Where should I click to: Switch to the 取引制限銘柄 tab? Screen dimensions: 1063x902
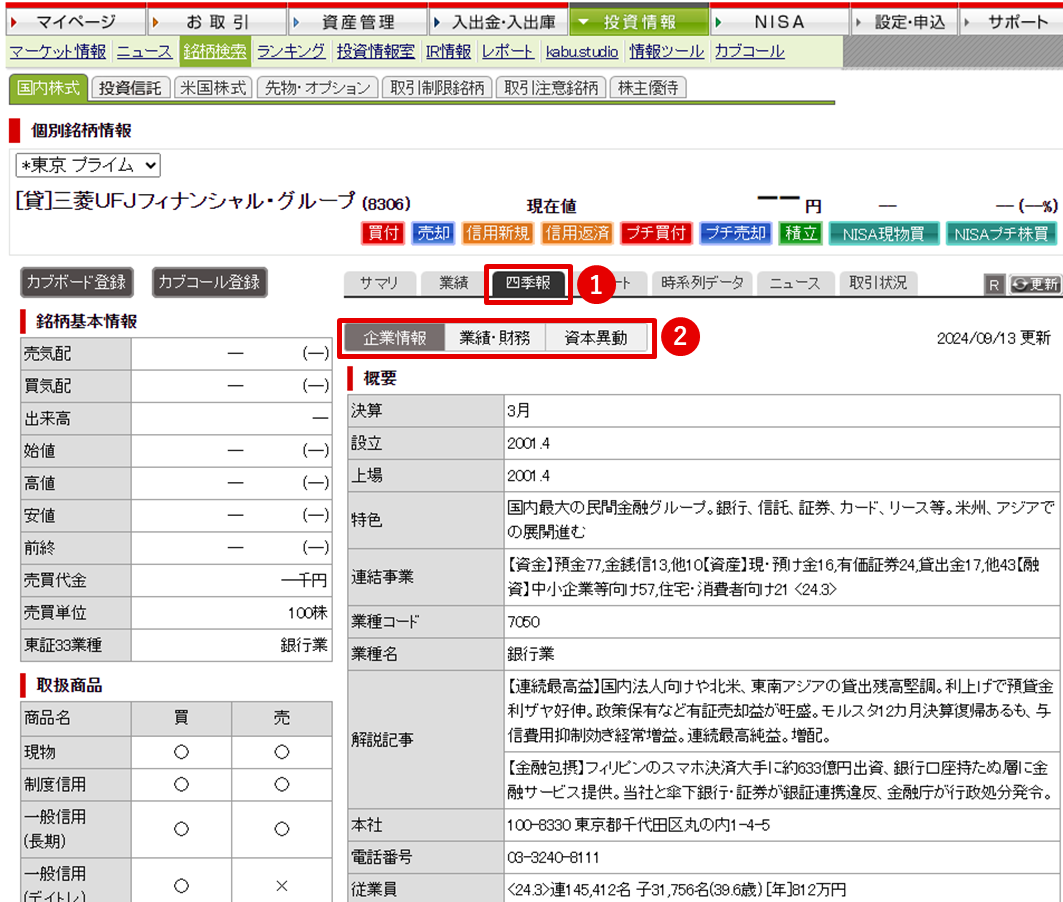[x=437, y=88]
